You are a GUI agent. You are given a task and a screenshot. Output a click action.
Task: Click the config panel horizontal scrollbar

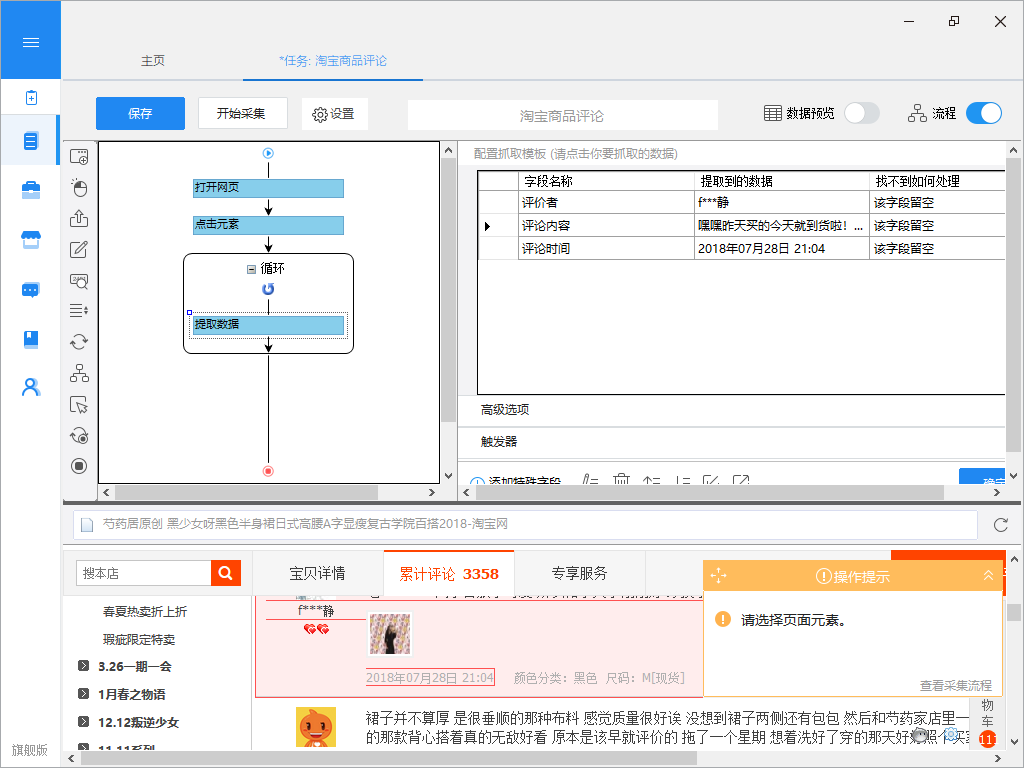(x=709, y=492)
